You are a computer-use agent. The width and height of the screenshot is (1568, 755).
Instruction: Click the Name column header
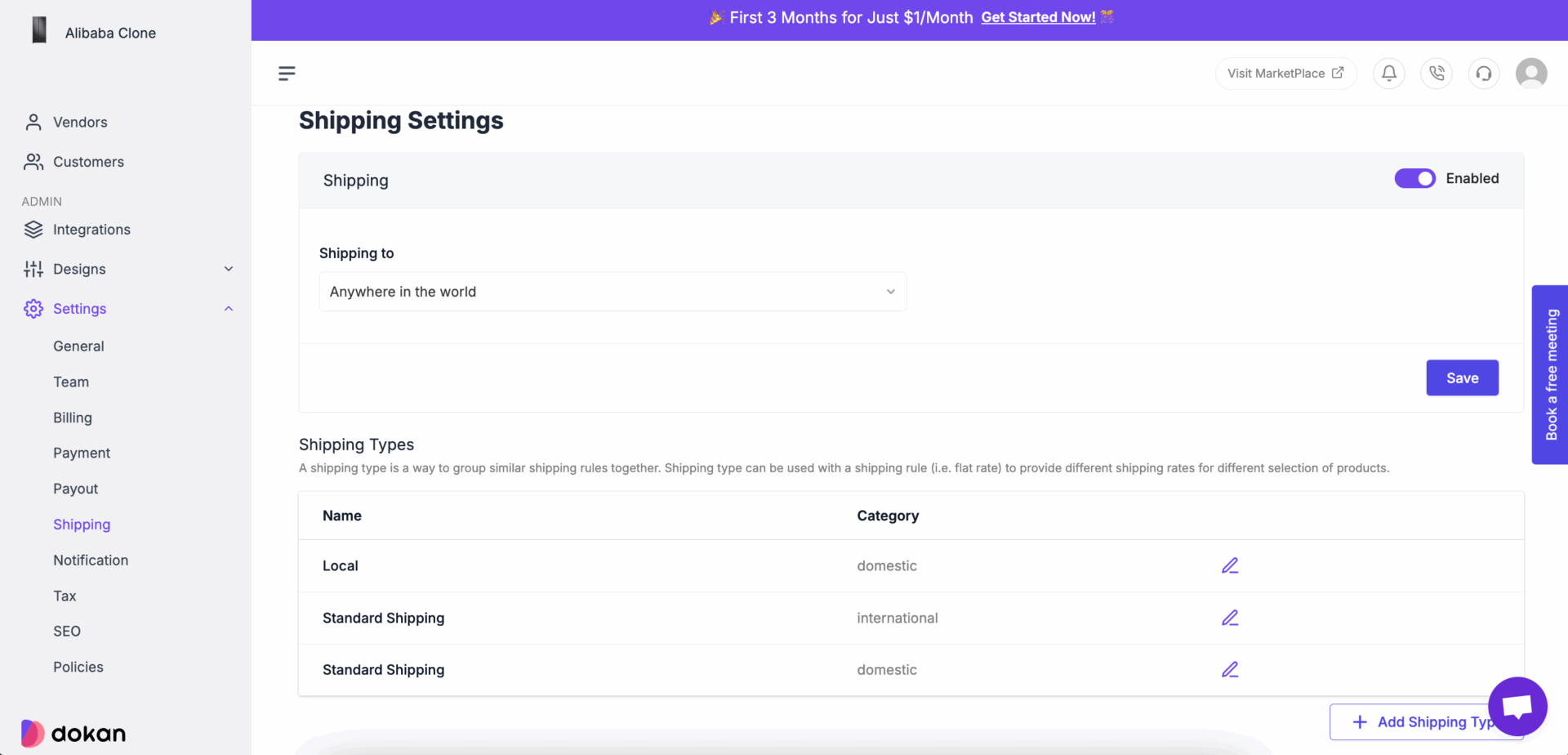coord(342,516)
